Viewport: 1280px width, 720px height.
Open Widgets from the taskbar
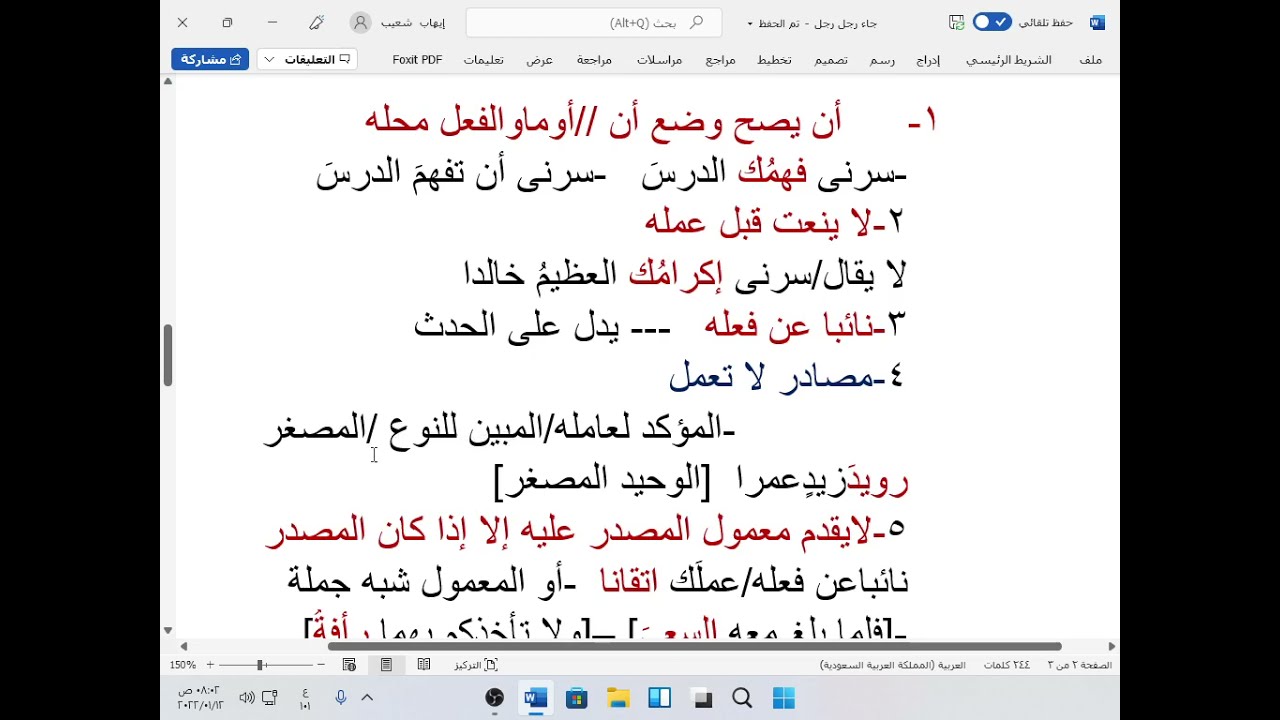pos(660,698)
